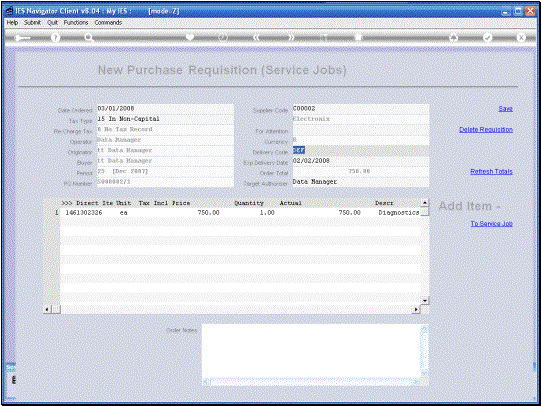Screen dimensions: 541x406
Task: Click the double left arrow toolbar icon
Action: pyautogui.click(x=256, y=38)
